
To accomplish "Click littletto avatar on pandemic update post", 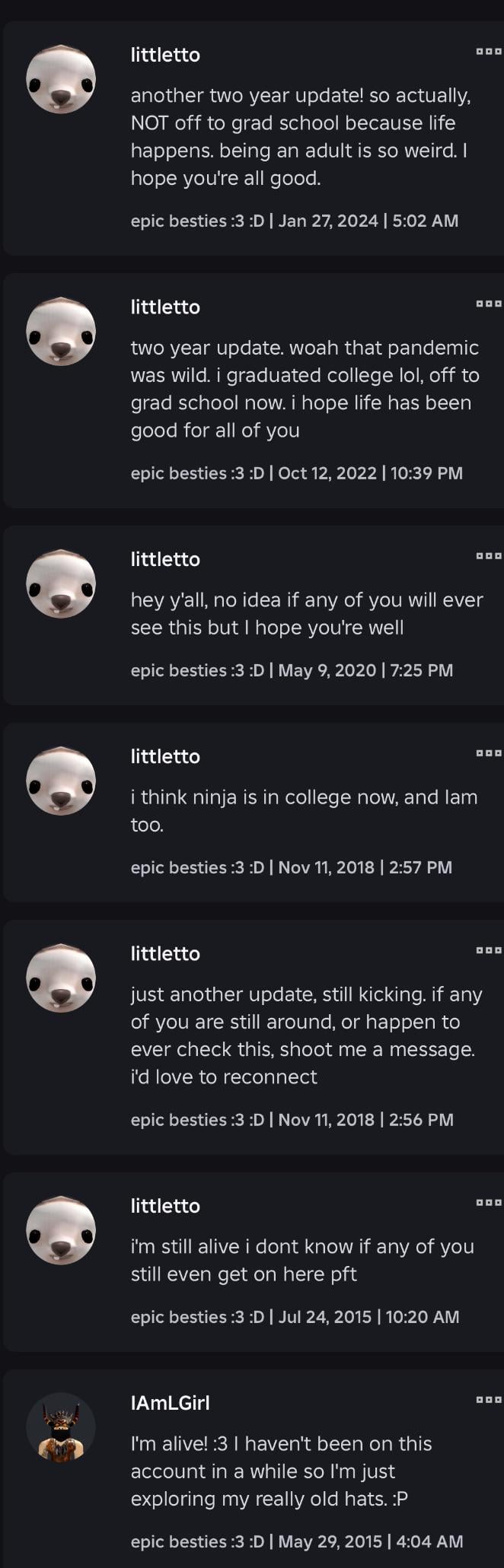I will 61,330.
